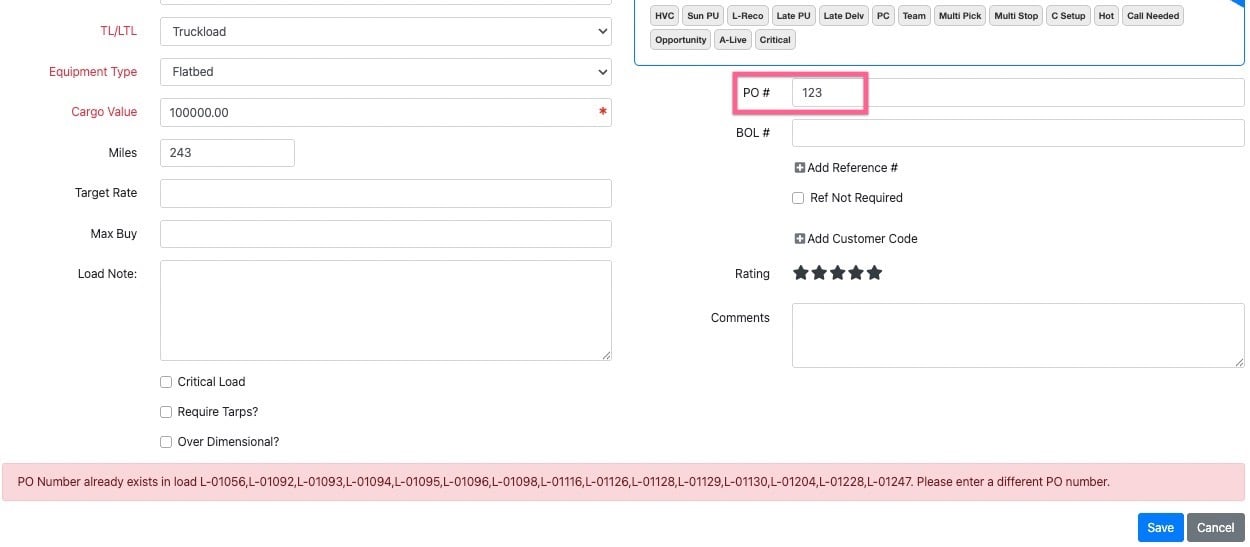Toggle the Ref Not Required checkbox
This screenshot has height=547, width=1250.
[798, 198]
